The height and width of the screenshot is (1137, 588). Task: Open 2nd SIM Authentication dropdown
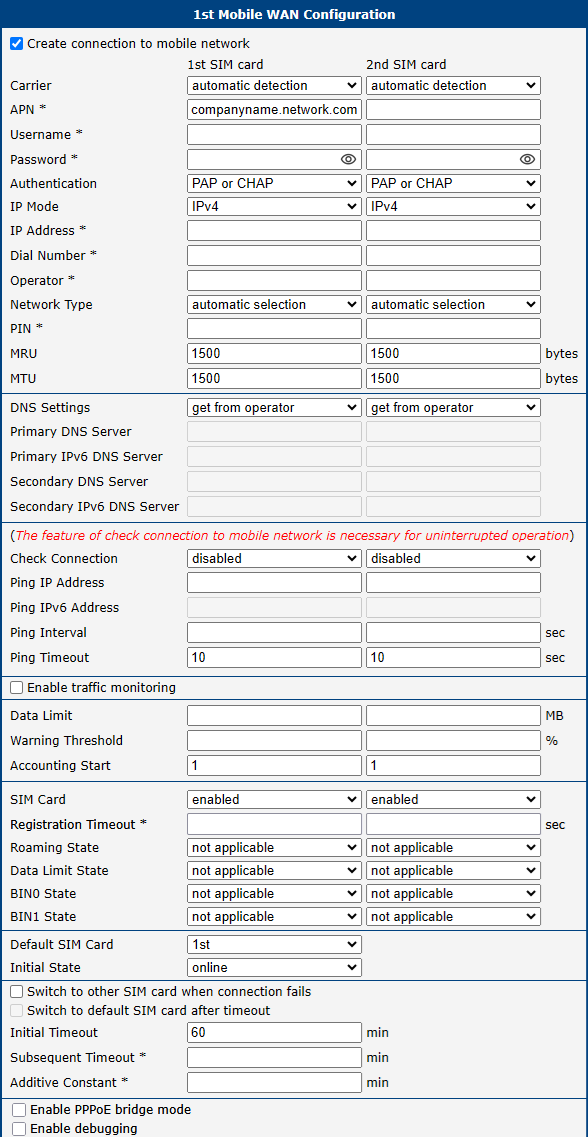pos(453,183)
